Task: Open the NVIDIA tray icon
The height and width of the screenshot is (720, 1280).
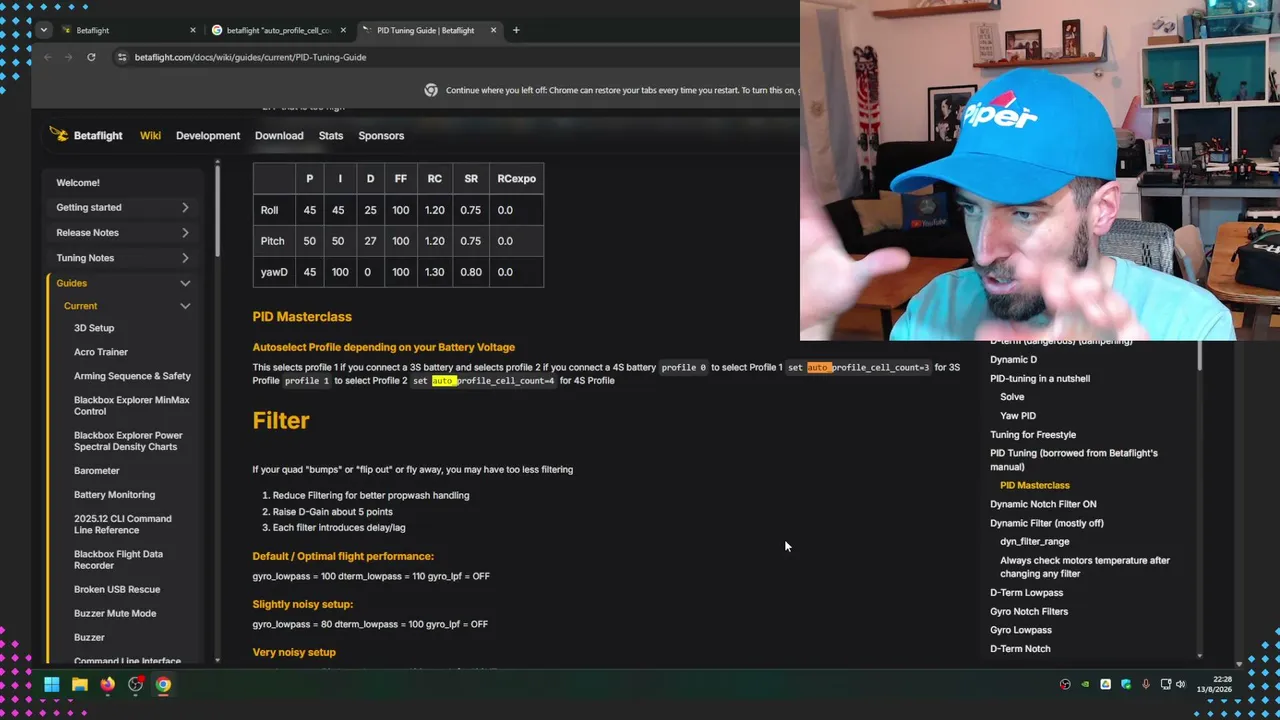Action: (1085, 685)
